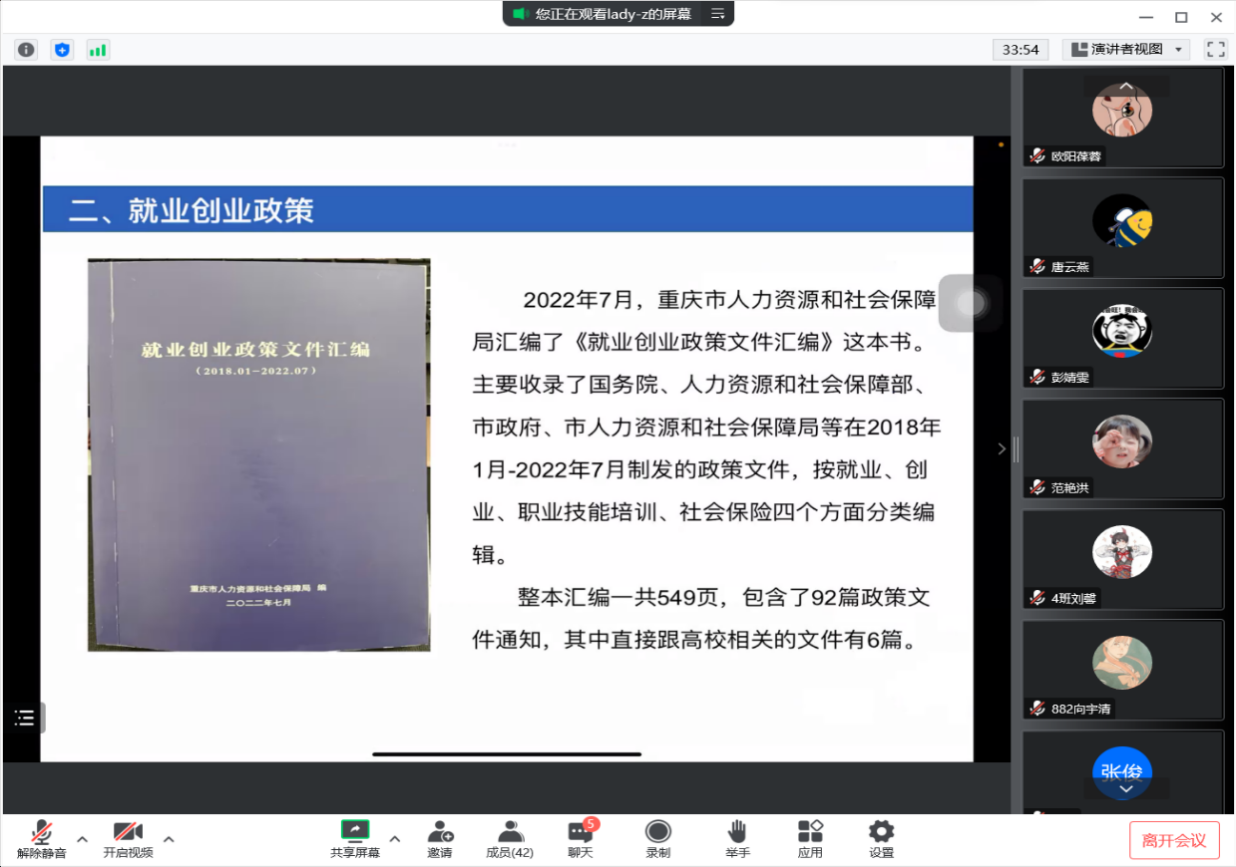Open the sharing banner menu icon

click(x=717, y=14)
